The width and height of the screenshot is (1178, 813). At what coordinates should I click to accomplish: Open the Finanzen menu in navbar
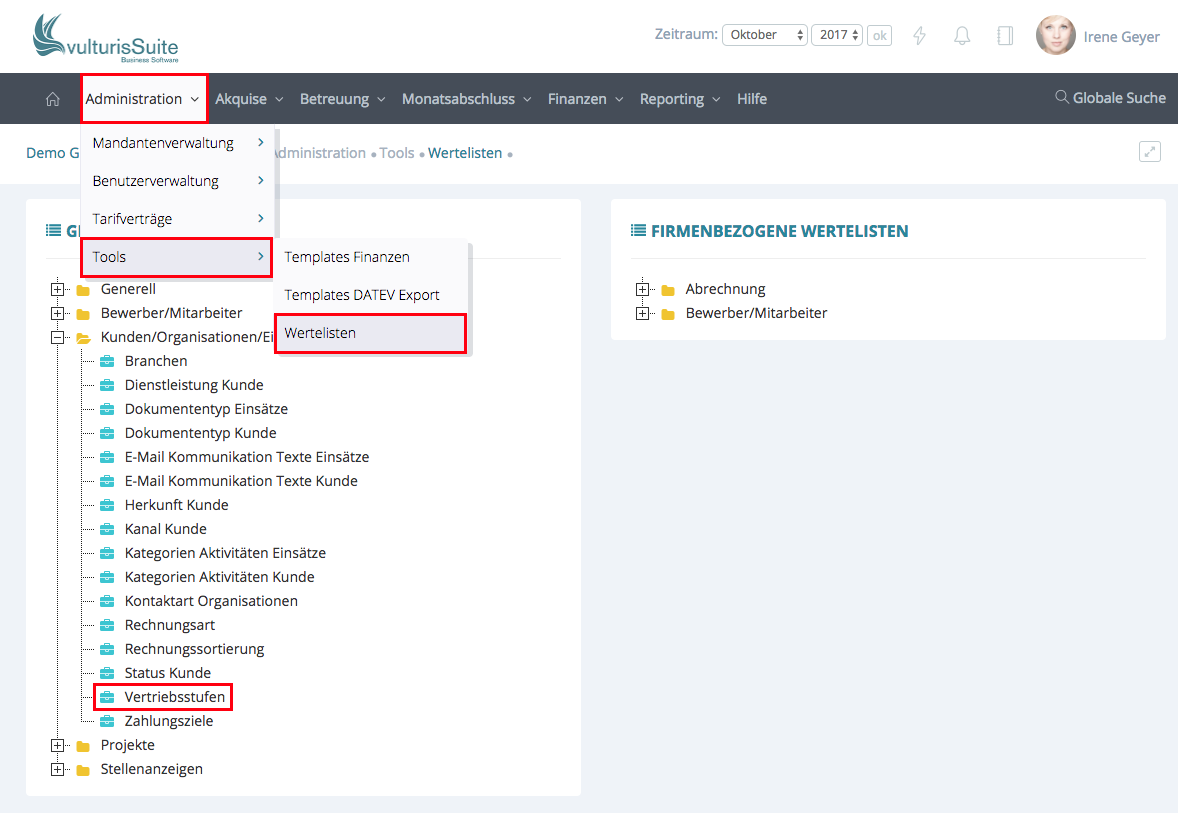[585, 99]
